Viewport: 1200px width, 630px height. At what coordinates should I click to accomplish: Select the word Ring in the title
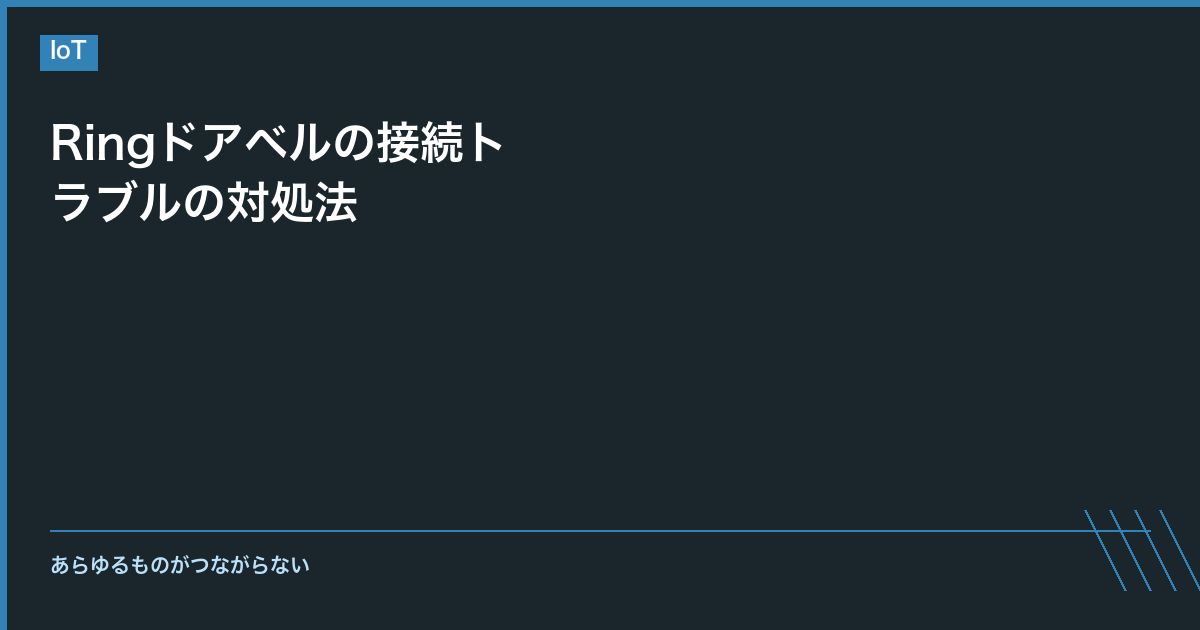tap(103, 146)
